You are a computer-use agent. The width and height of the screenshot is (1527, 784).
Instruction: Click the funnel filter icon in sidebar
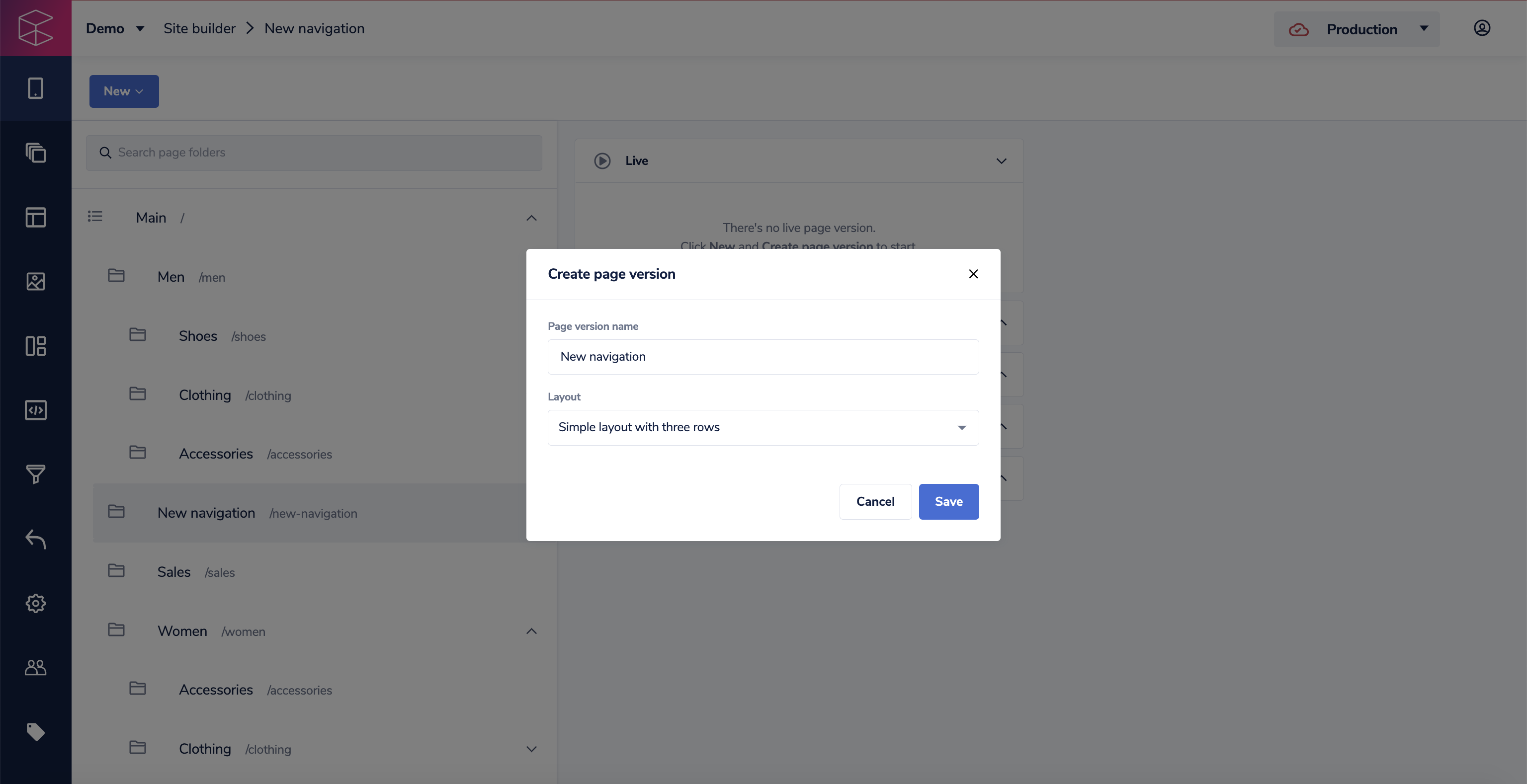36,474
